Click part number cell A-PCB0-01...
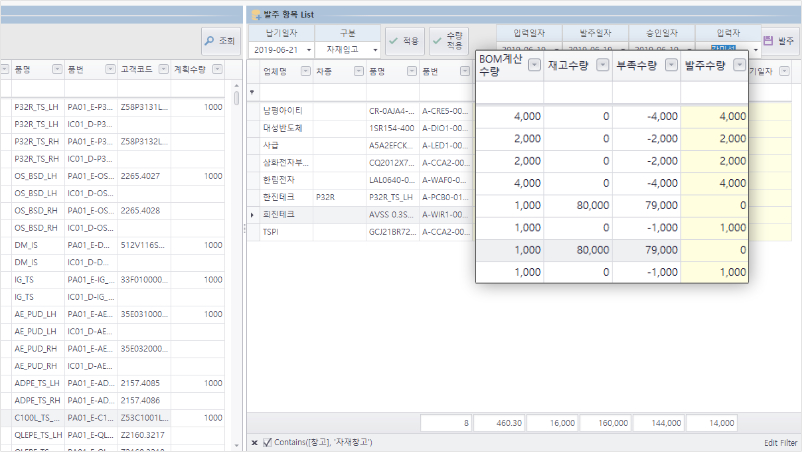This screenshot has height=452, width=802. pyautogui.click(x=445, y=197)
